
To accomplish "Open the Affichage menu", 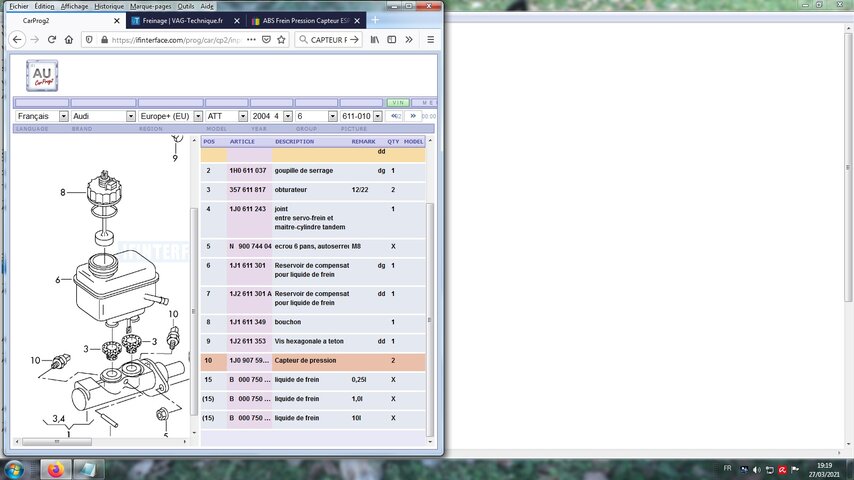I will tap(74, 6).
